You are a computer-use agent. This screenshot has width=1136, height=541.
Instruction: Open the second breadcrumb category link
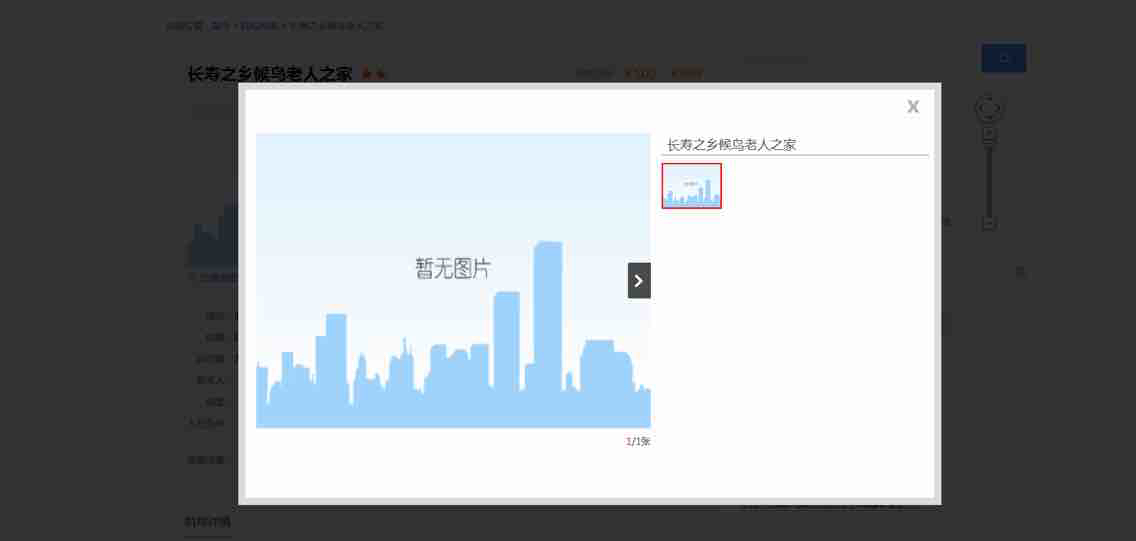[258, 25]
